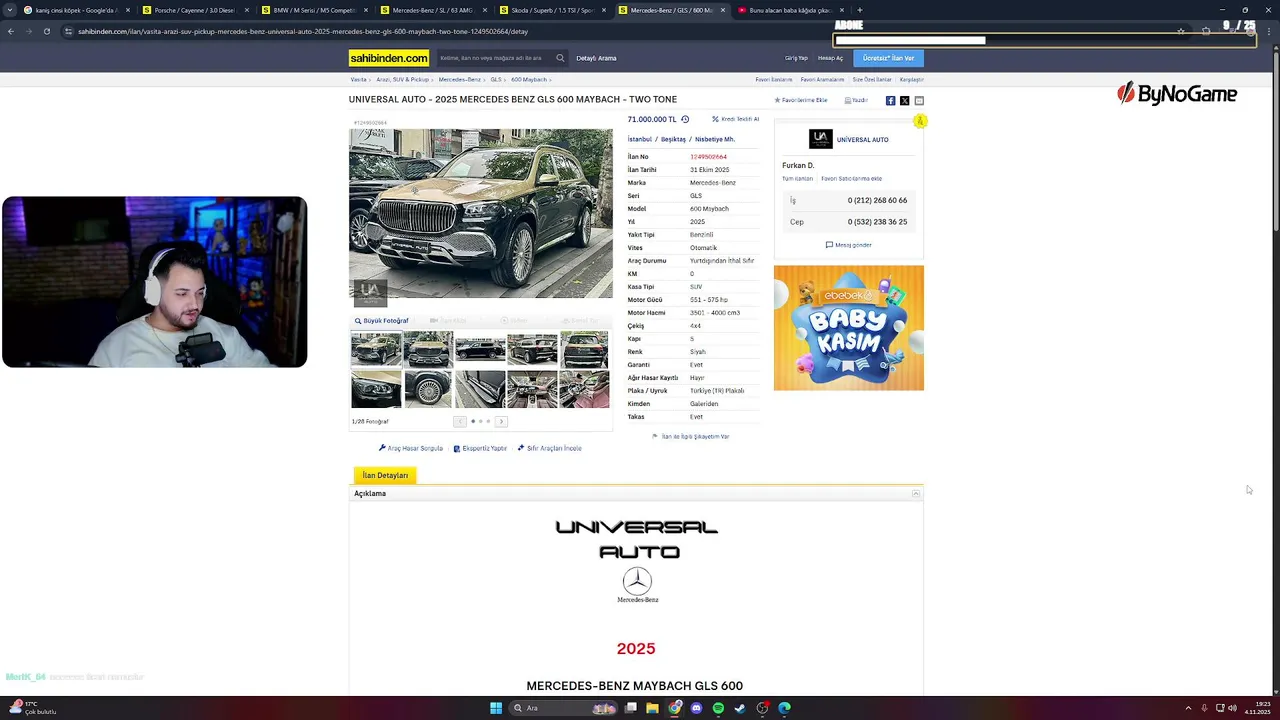Click the Mercedes-Benz breadcrumb
This screenshot has width=1280, height=720.
pyautogui.click(x=460, y=79)
